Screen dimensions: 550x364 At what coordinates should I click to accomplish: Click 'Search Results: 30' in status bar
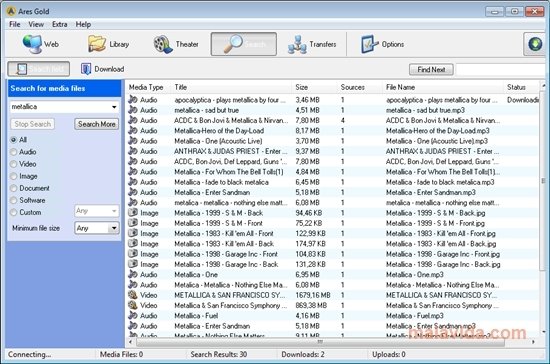coord(219,354)
